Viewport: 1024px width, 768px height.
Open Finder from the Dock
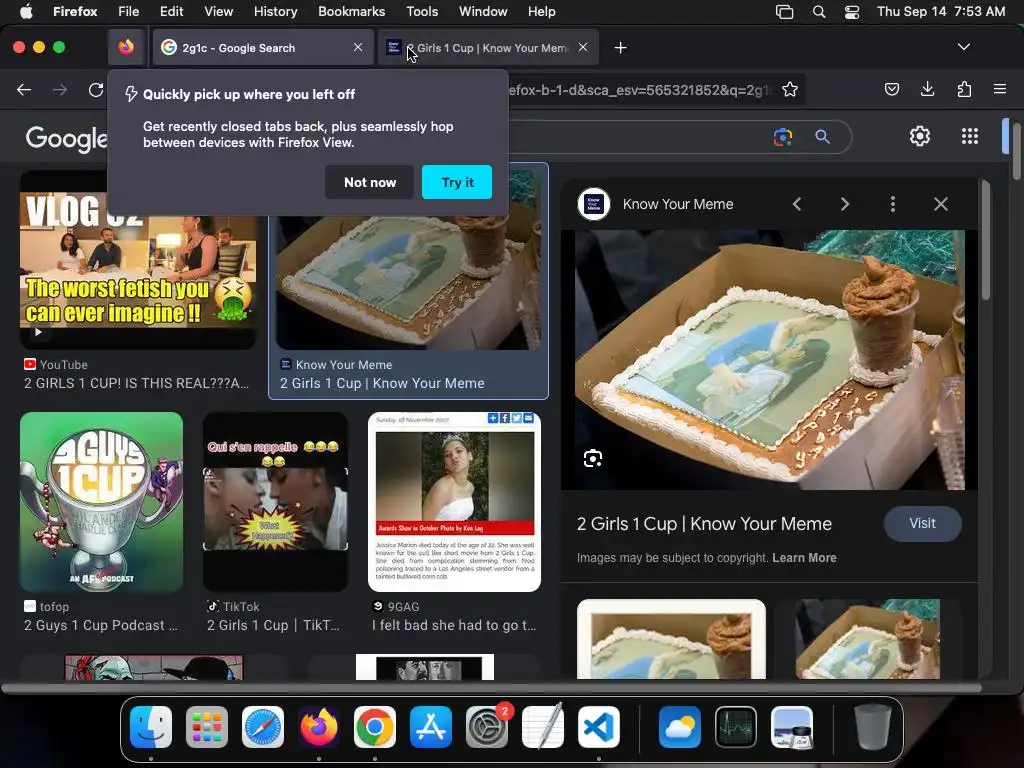(151, 727)
